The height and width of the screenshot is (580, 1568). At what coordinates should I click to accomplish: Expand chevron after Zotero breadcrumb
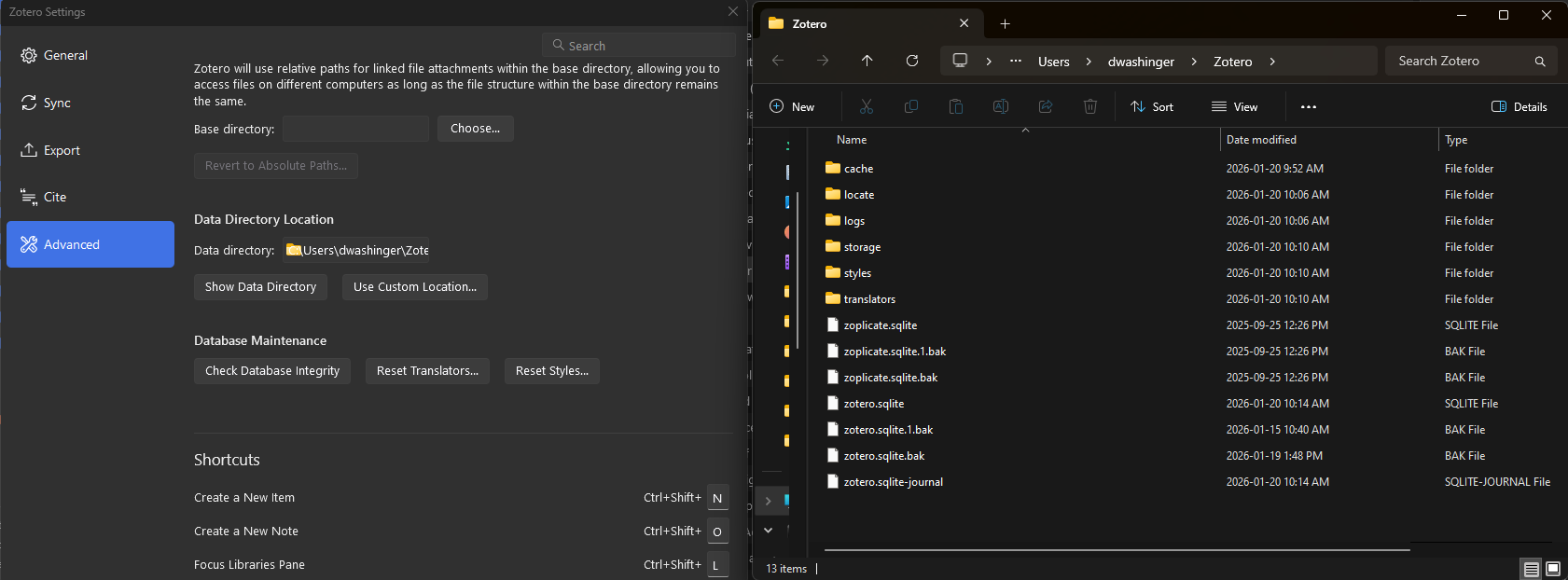(x=1272, y=62)
